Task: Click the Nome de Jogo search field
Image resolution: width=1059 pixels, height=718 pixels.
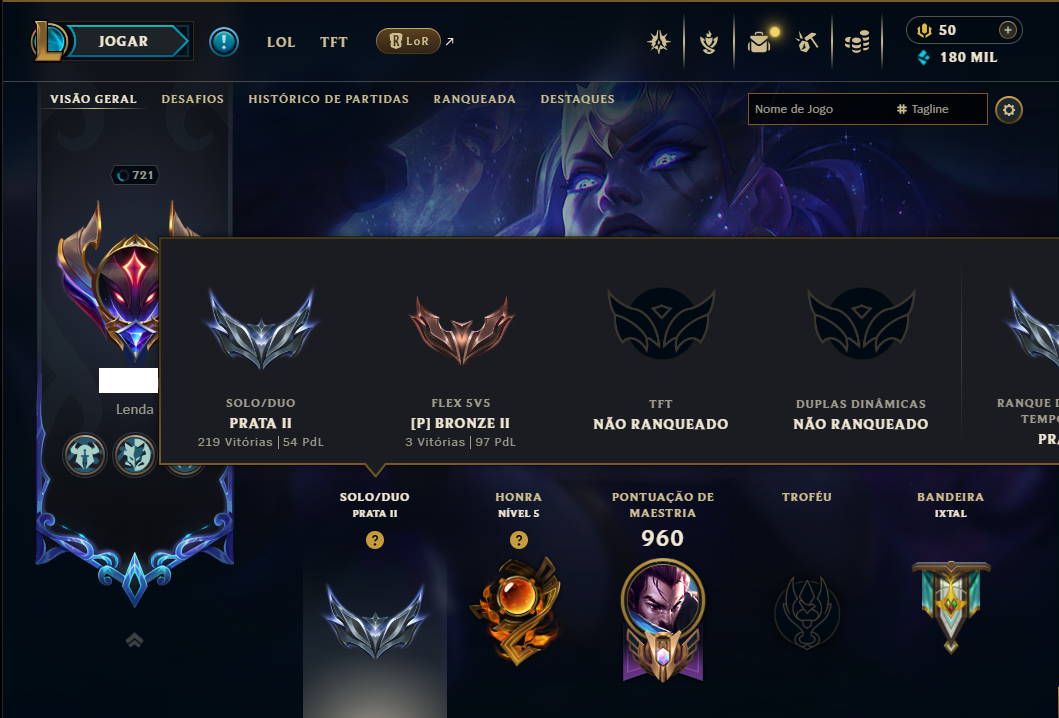Action: tap(821, 109)
